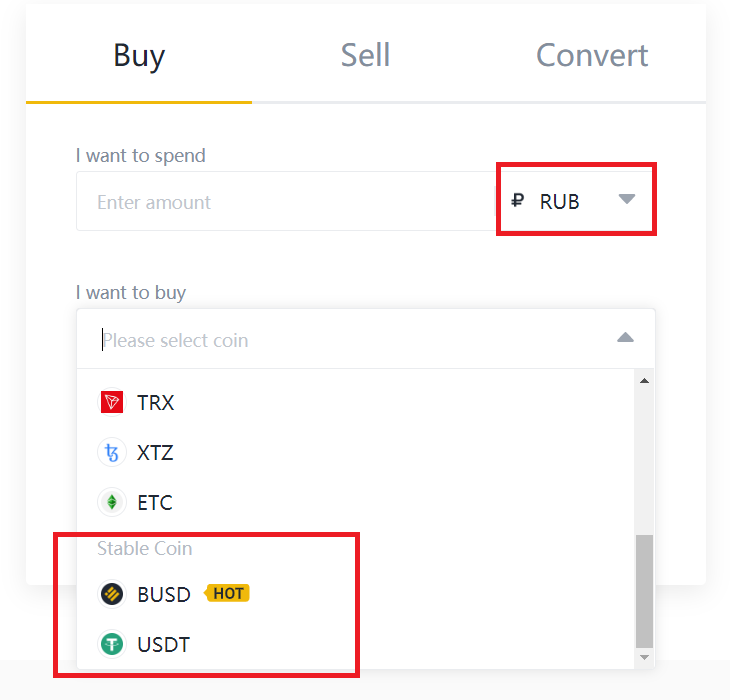
Task: Click the Tezos XTZ coin icon
Action: point(112,452)
